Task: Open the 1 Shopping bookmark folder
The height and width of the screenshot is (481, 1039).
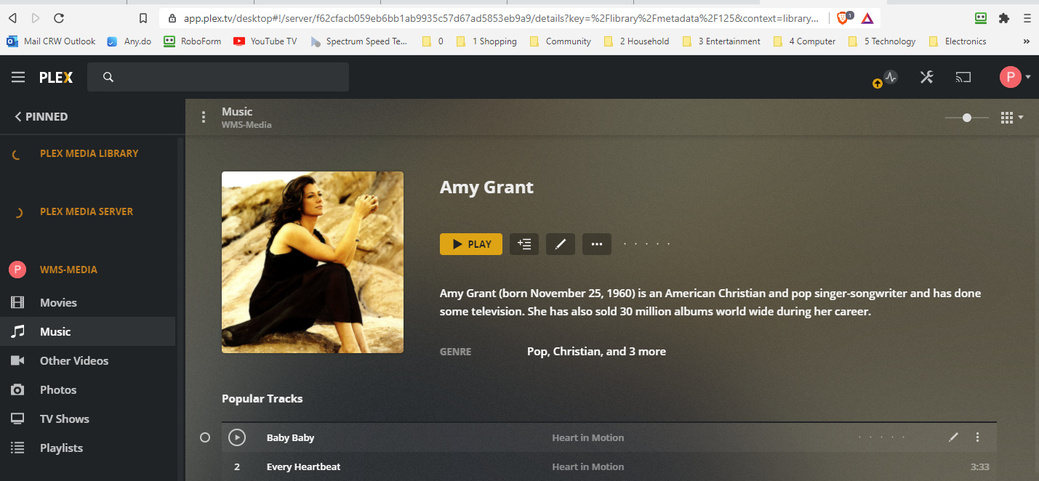Action: click(x=486, y=41)
